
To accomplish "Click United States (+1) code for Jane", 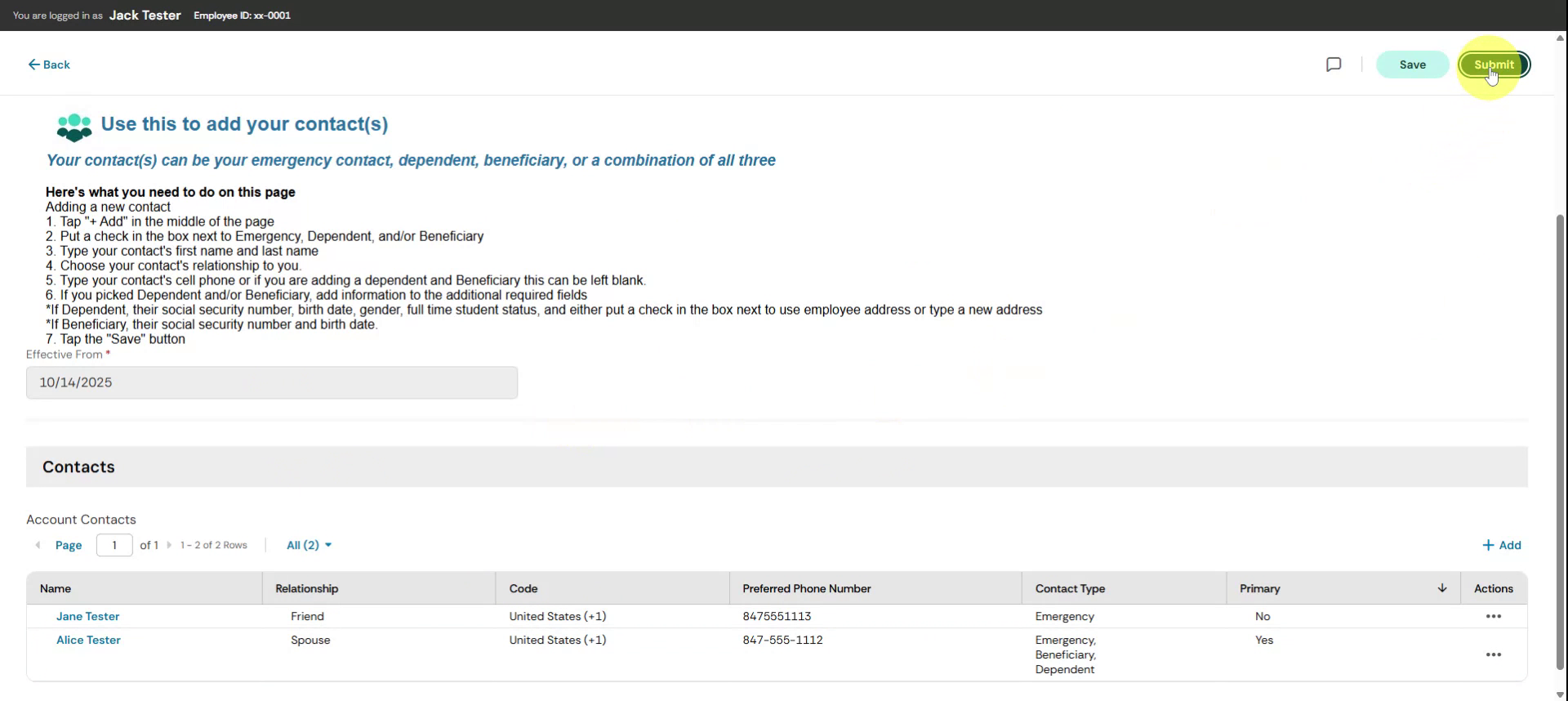I will 558,616.
